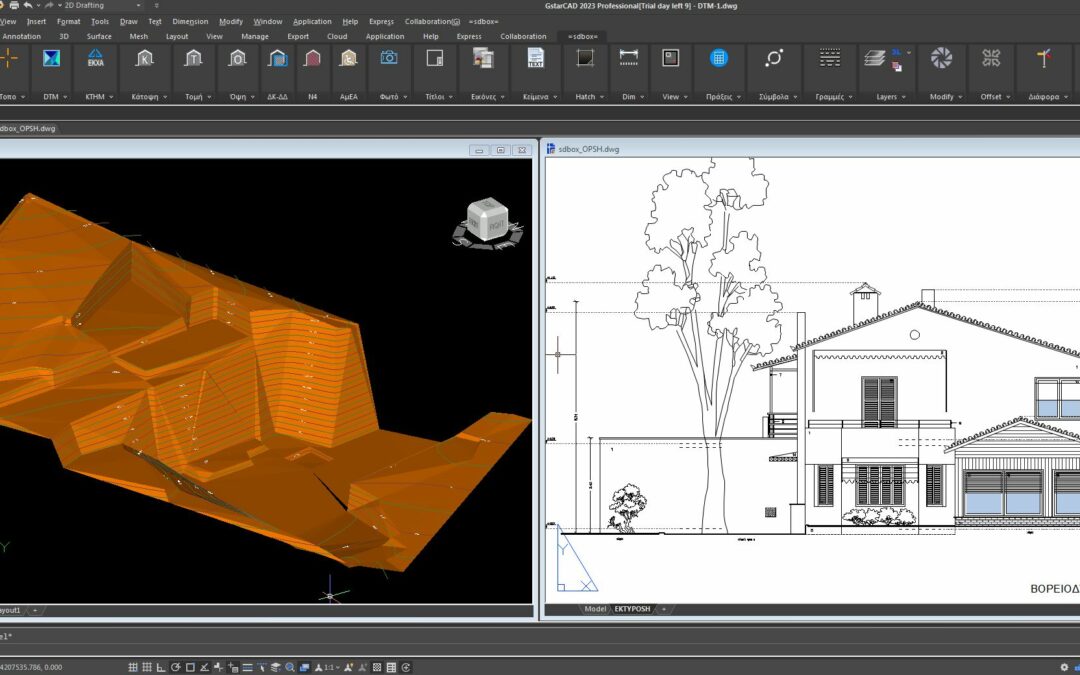Viewport: 1080px width, 675px height.
Task: Select the EKTYPOSH layout tab
Action: click(632, 609)
